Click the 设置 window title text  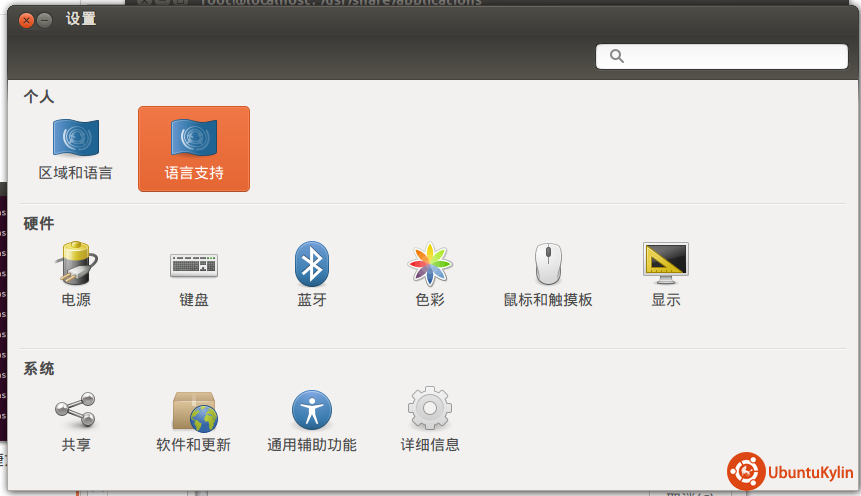[81, 19]
